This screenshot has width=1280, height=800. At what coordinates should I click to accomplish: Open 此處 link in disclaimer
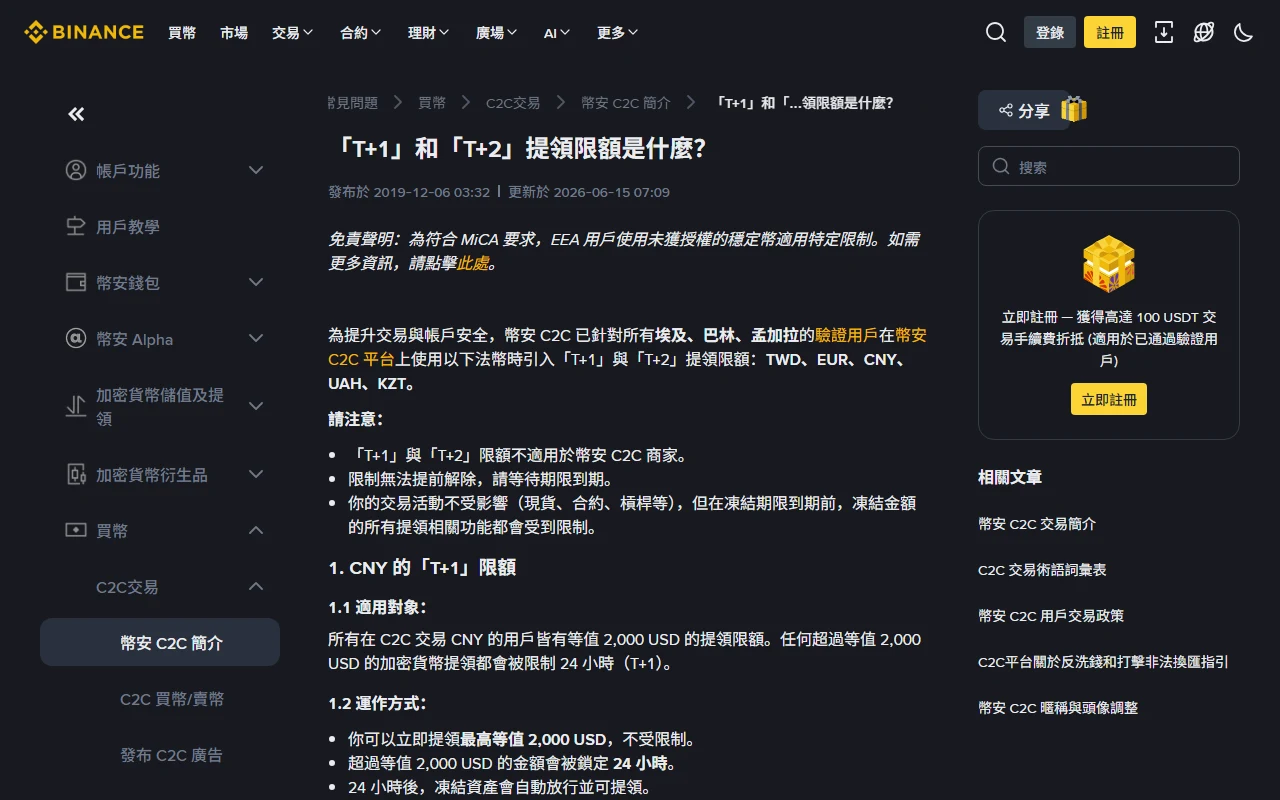pos(472,263)
